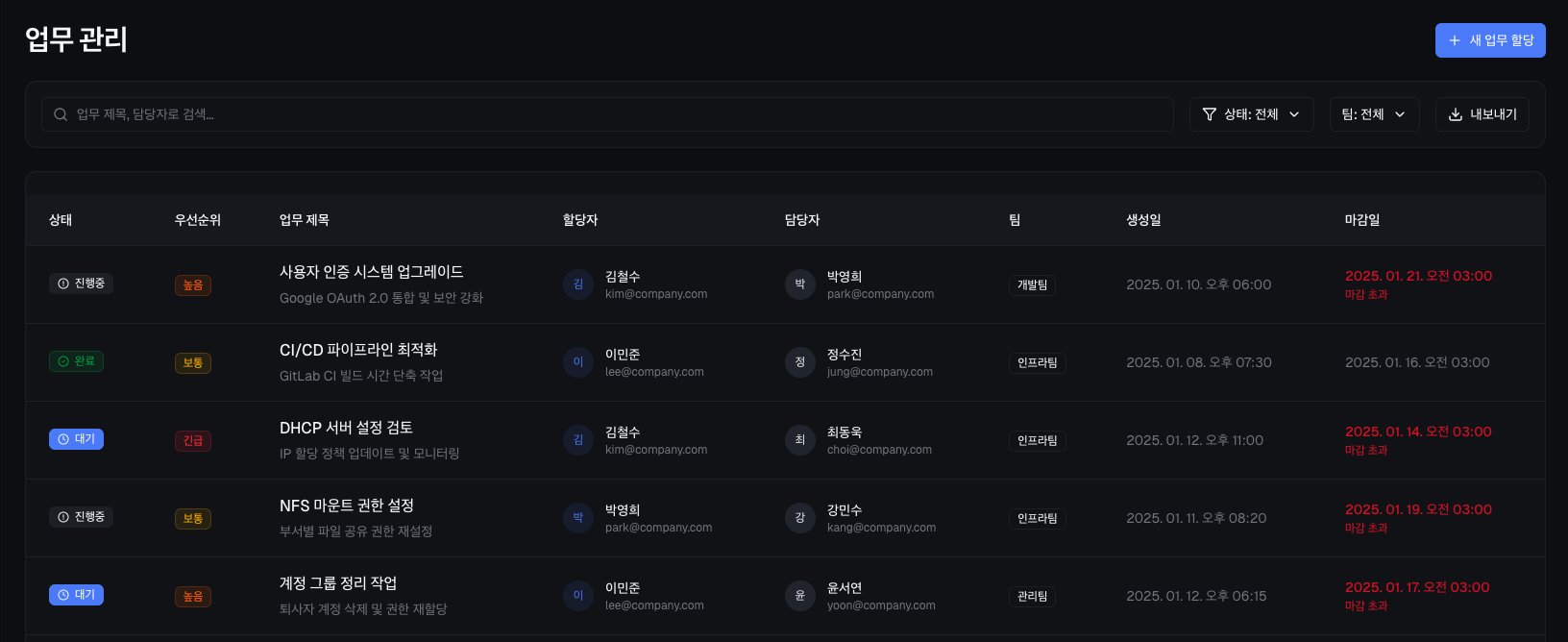Open the CI/CD 파이프라인 최적화 task

tap(358, 350)
